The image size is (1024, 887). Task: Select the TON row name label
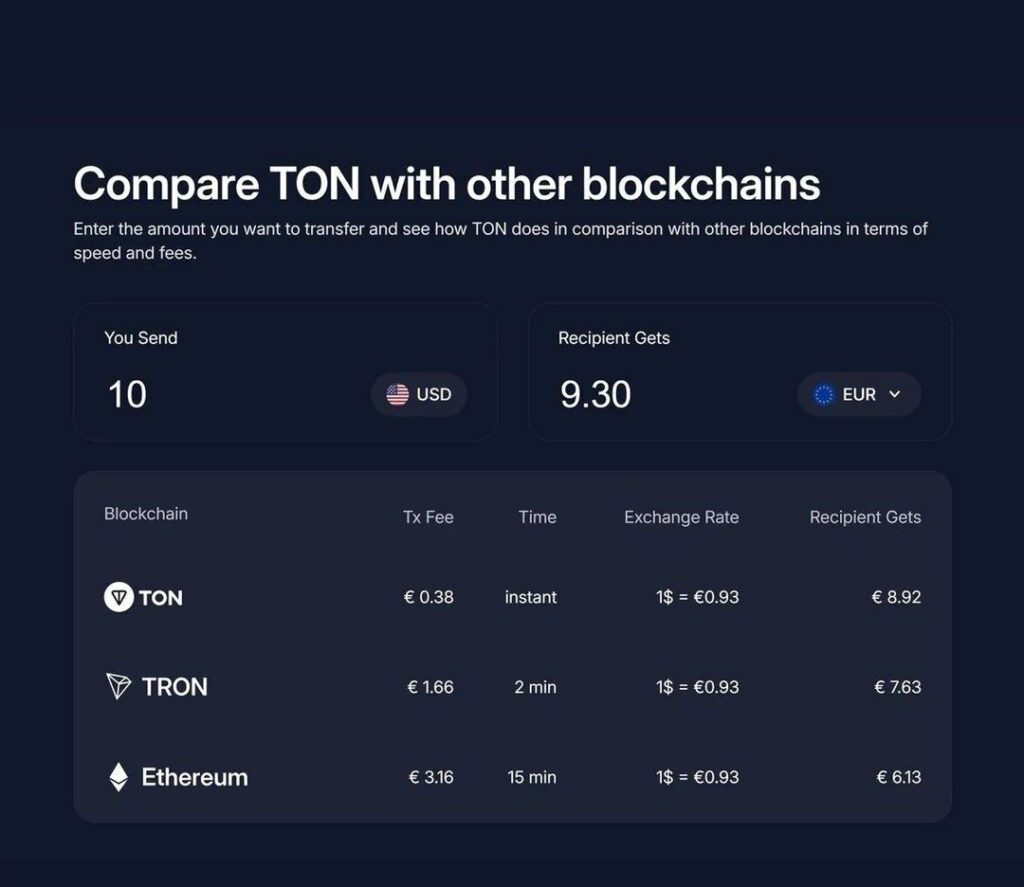[x=161, y=598]
